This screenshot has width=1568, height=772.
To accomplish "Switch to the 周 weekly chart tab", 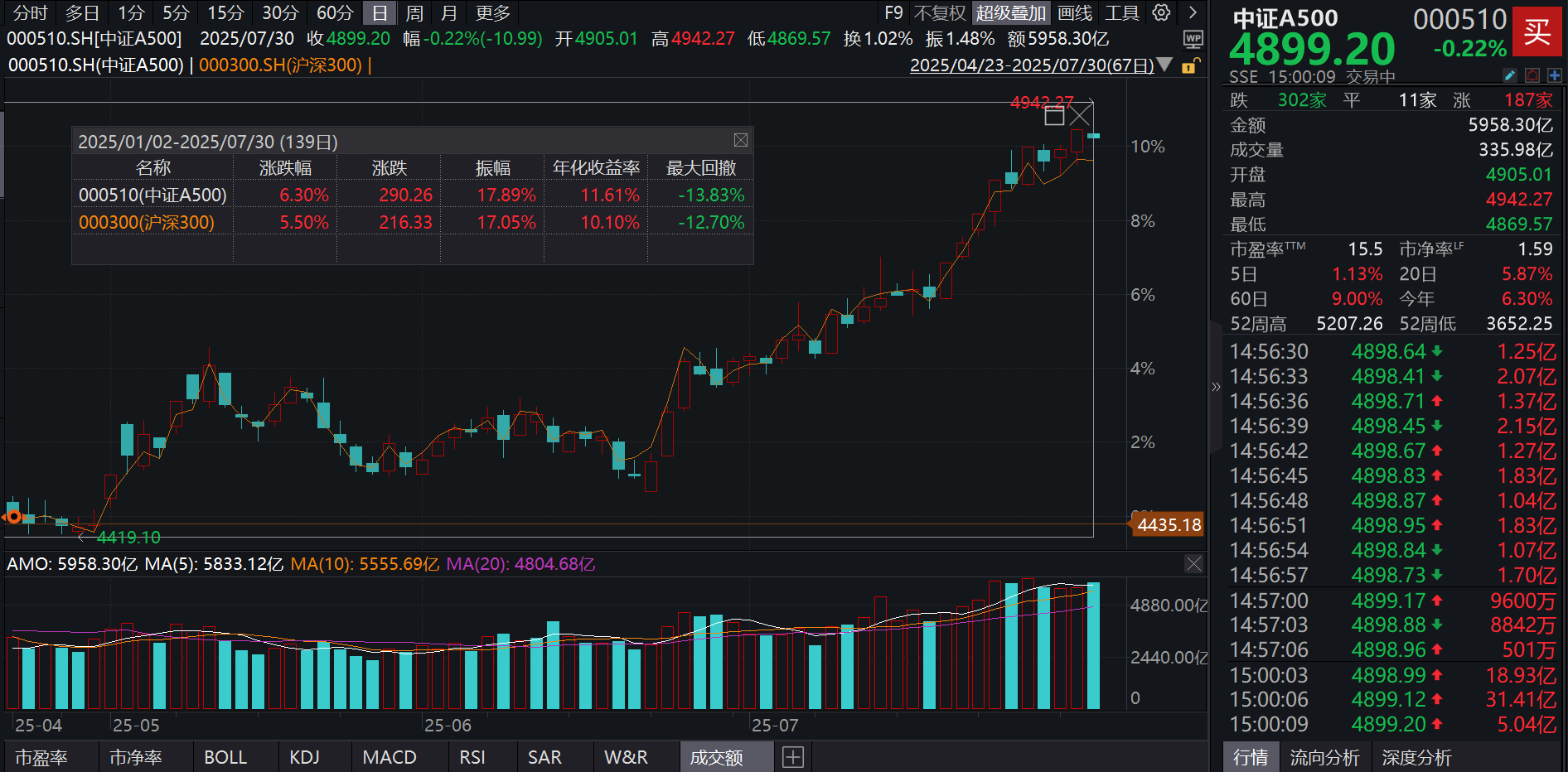I will click(x=414, y=13).
